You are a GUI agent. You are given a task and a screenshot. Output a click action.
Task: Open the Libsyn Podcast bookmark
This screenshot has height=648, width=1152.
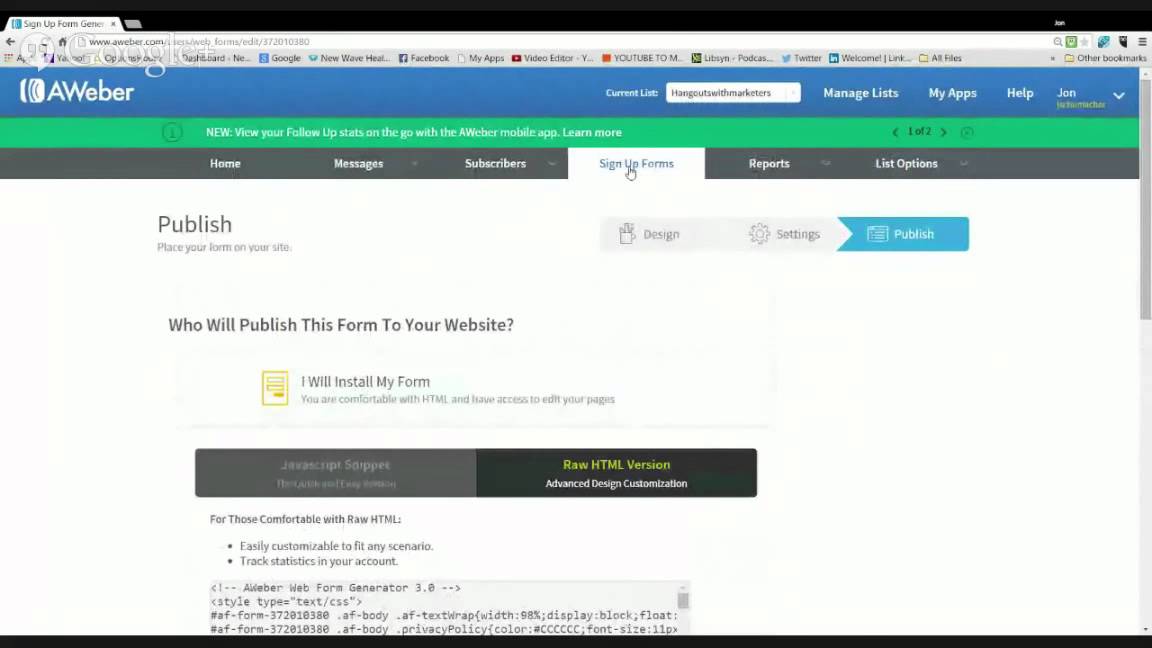pos(732,58)
